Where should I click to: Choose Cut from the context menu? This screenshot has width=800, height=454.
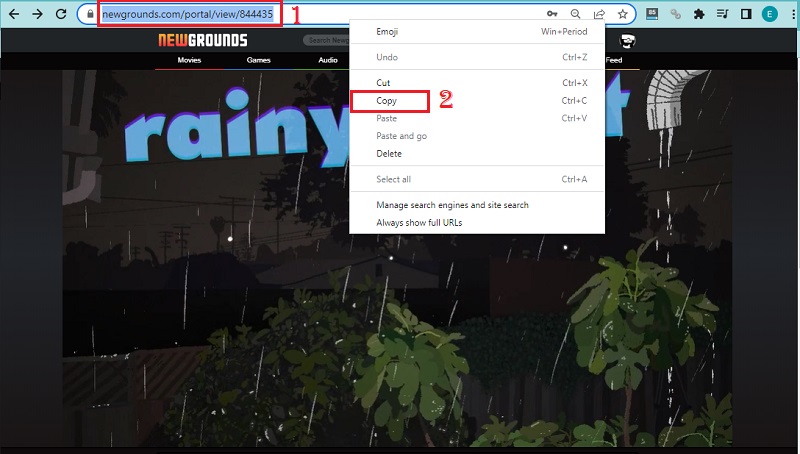point(477,83)
